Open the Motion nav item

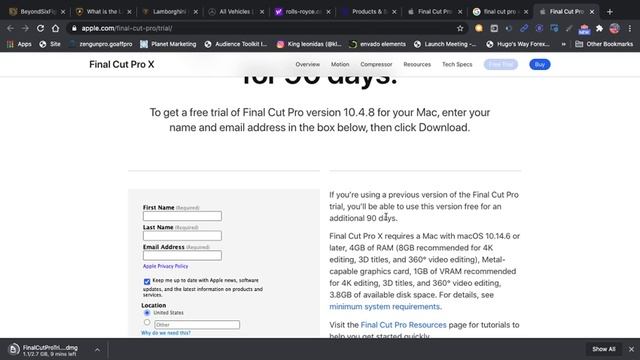[x=340, y=64]
